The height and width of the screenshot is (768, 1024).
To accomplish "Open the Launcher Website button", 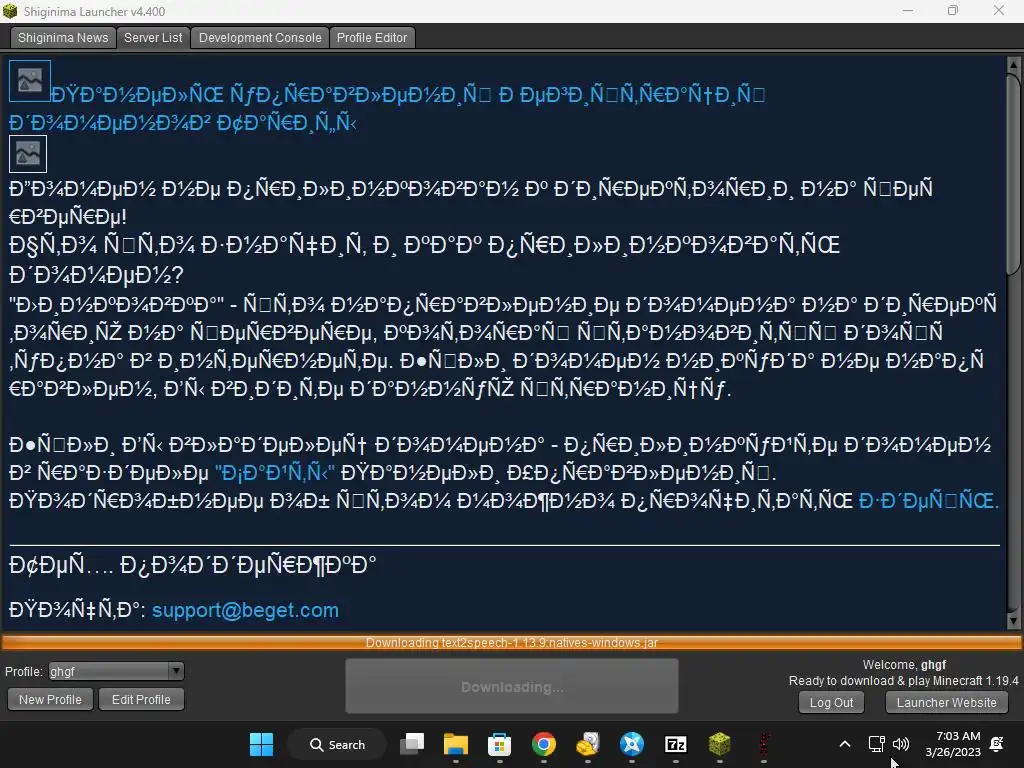I will [946, 703].
